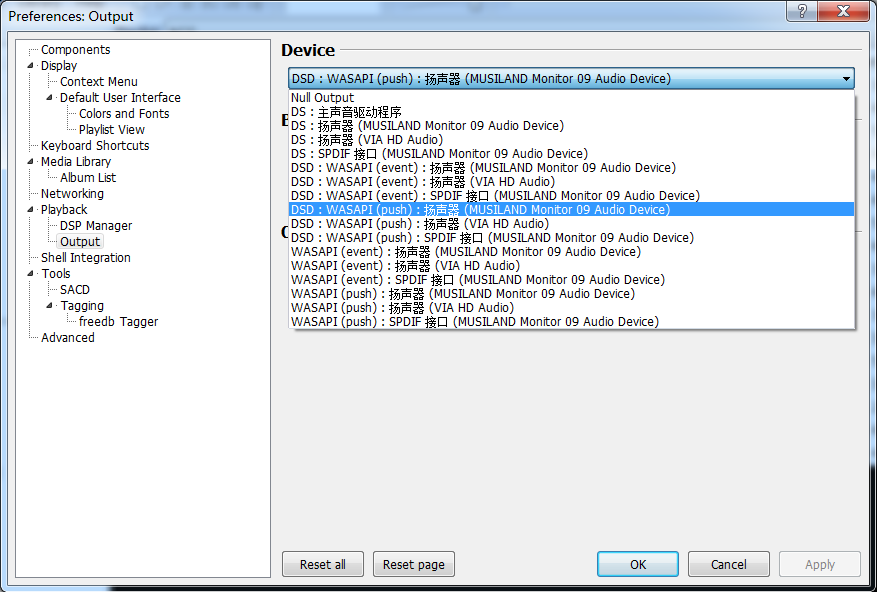Collapse the Default User Interface node
The width and height of the screenshot is (877, 592).
50,98
